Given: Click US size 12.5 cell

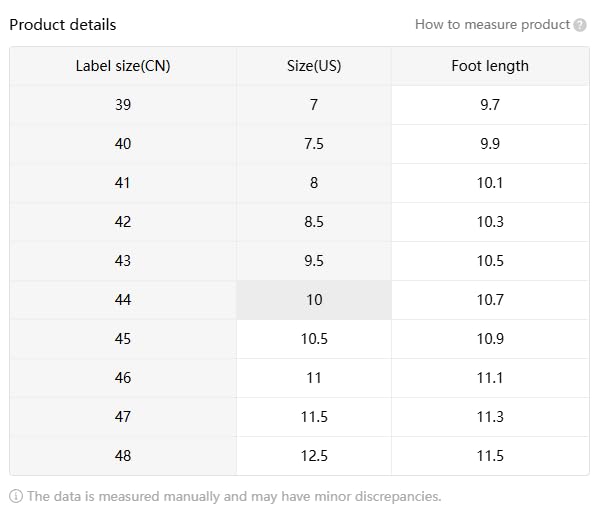Looking at the screenshot, I should (x=313, y=456).
